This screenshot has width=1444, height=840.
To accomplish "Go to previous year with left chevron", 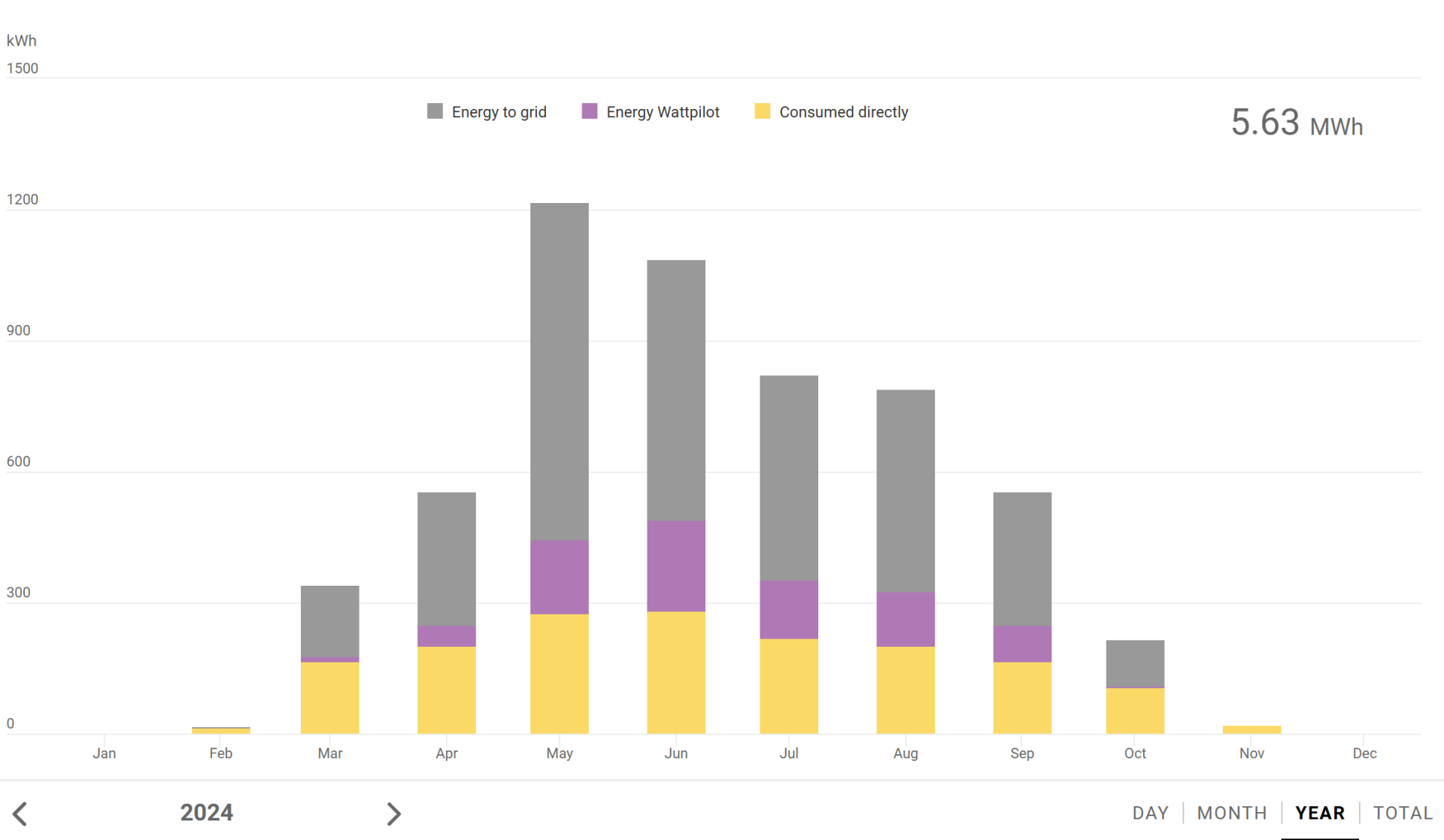I will pos(20,813).
